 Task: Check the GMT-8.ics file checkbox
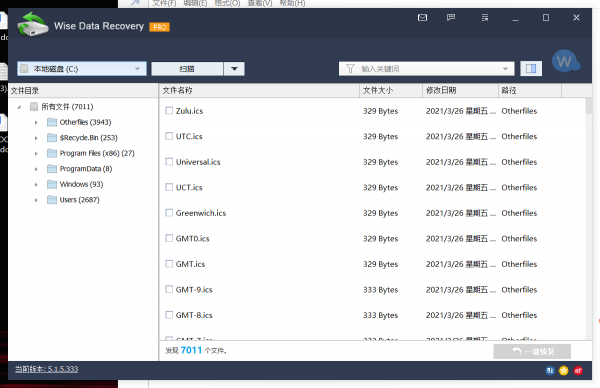click(x=169, y=315)
